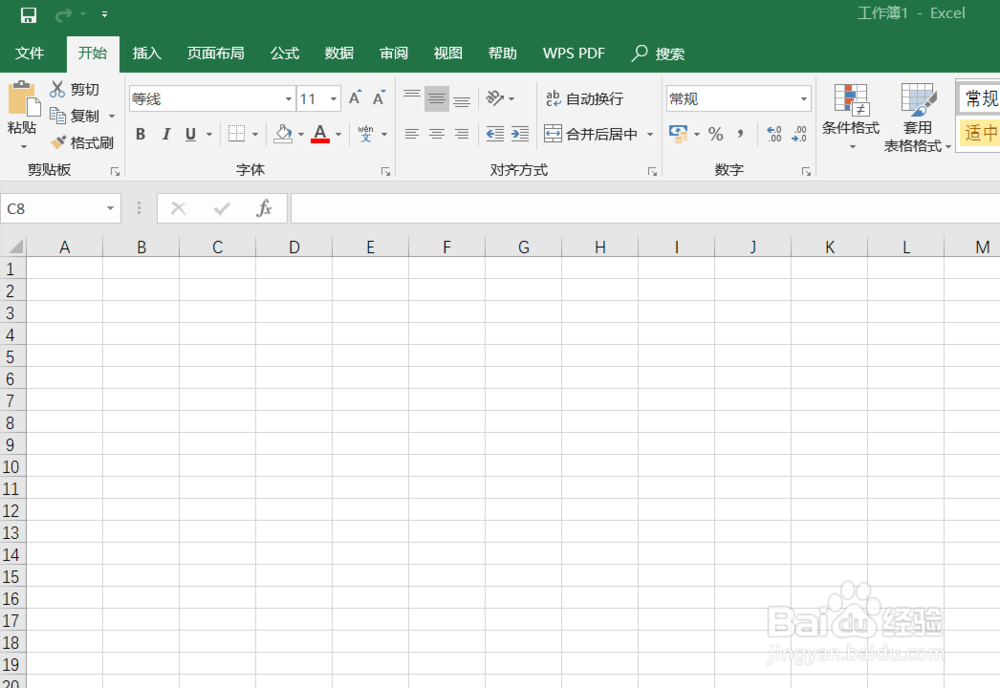The height and width of the screenshot is (688, 1000).
Task: Toggle center alignment in 对齐方式 group
Action: [x=436, y=133]
